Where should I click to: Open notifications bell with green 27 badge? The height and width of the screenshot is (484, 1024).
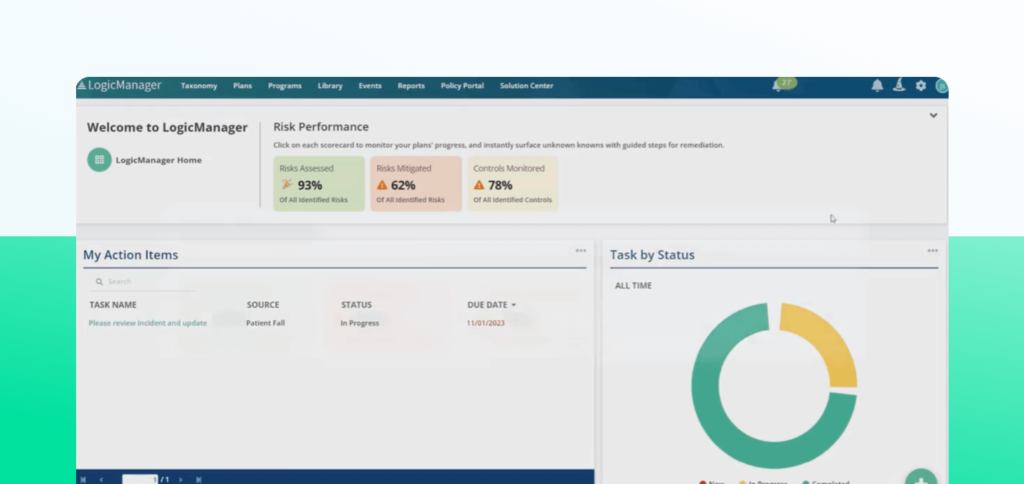(779, 86)
